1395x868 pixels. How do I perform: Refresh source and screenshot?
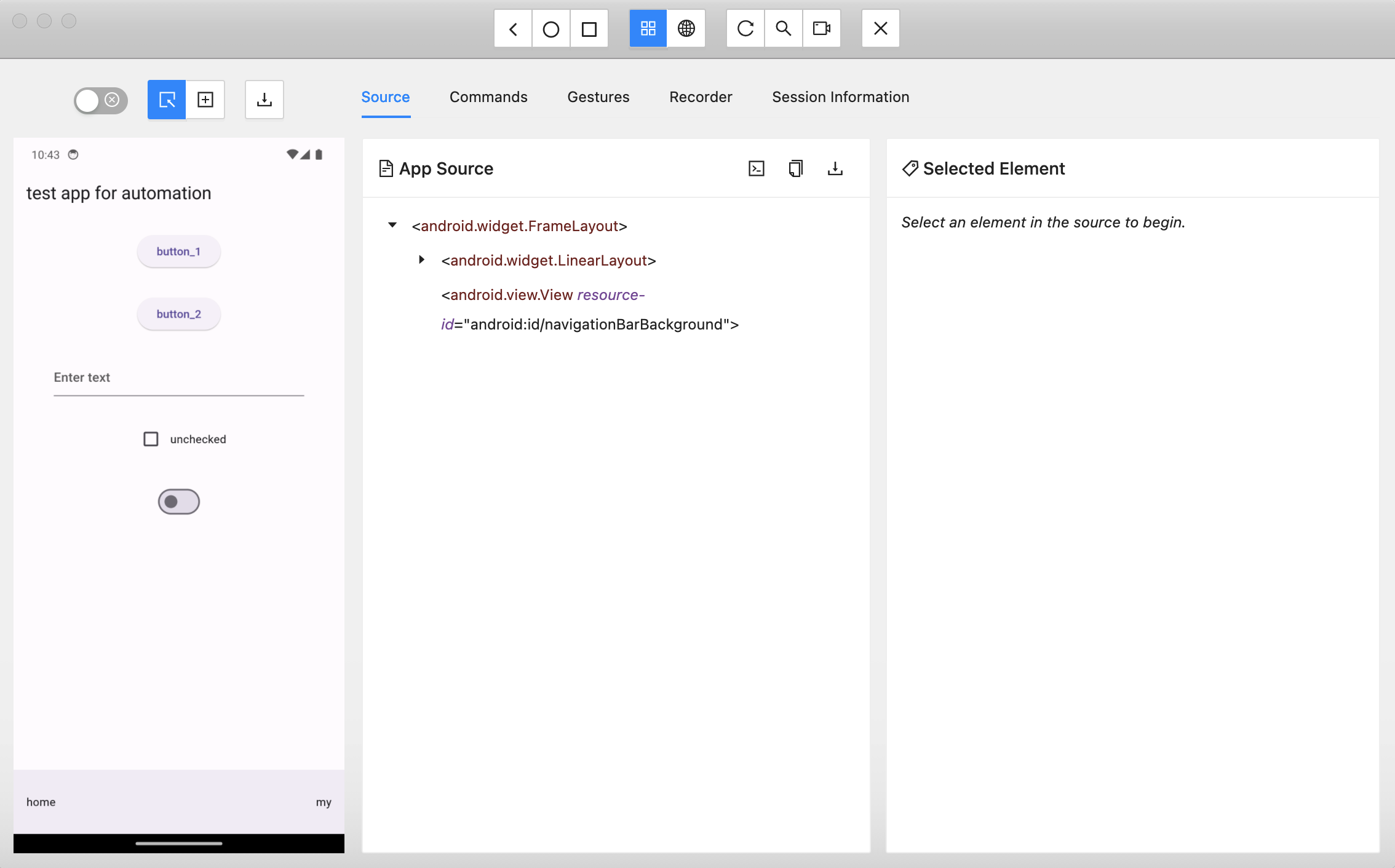click(745, 28)
